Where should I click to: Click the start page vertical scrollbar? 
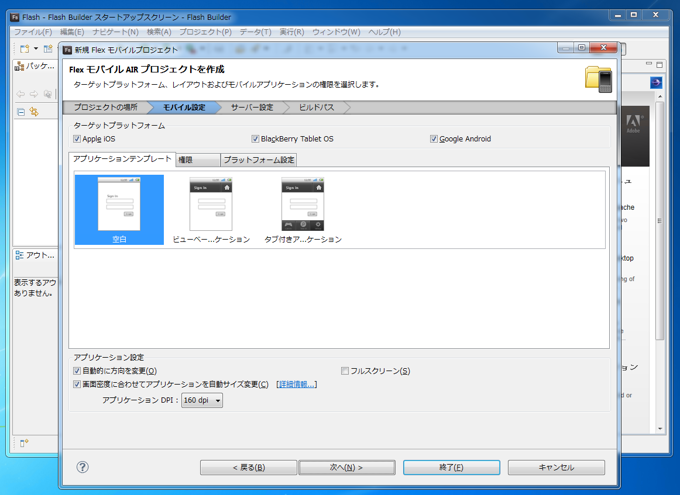coord(660,221)
